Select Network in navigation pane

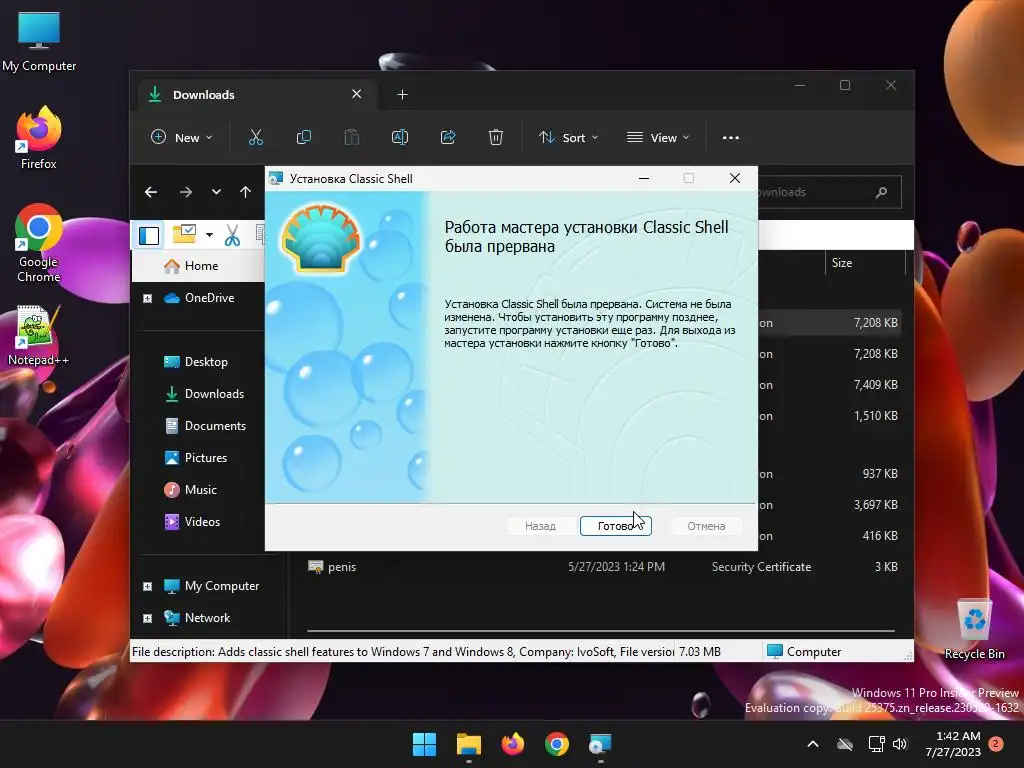tap(207, 618)
